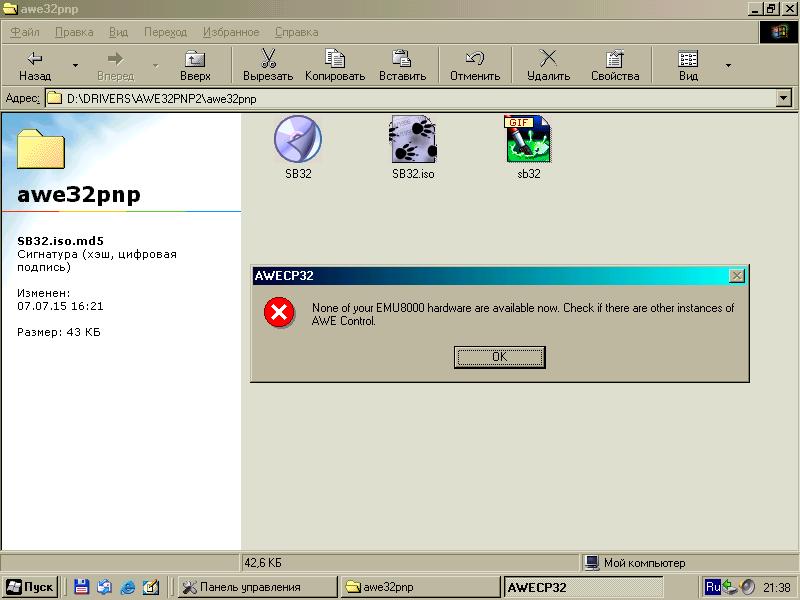Image resolution: width=800 pixels, height=600 pixels.
Task: Open the Справка menu
Action: pyautogui.click(x=296, y=32)
